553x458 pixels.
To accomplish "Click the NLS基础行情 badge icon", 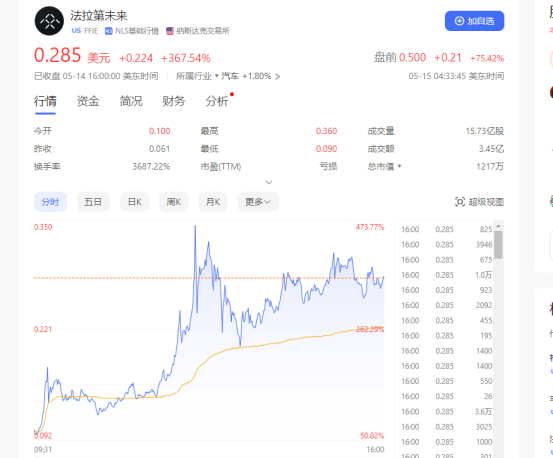I will (x=109, y=31).
